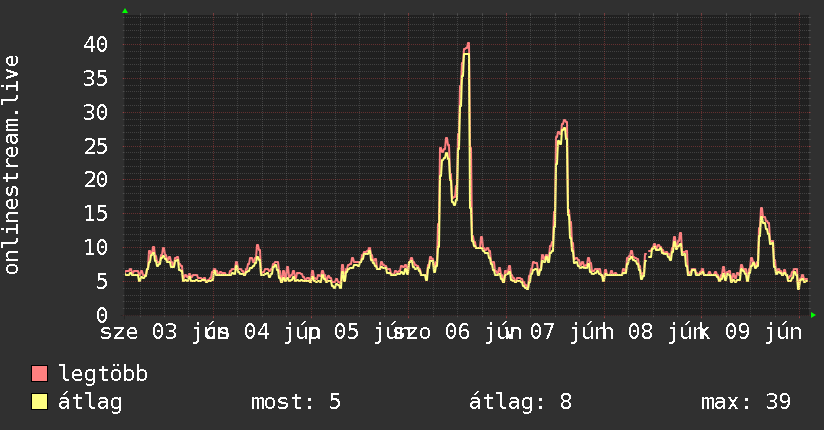Click the x-axis date label 06
Image resolution: width=824 pixels, height=430 pixels.
[x=457, y=332]
